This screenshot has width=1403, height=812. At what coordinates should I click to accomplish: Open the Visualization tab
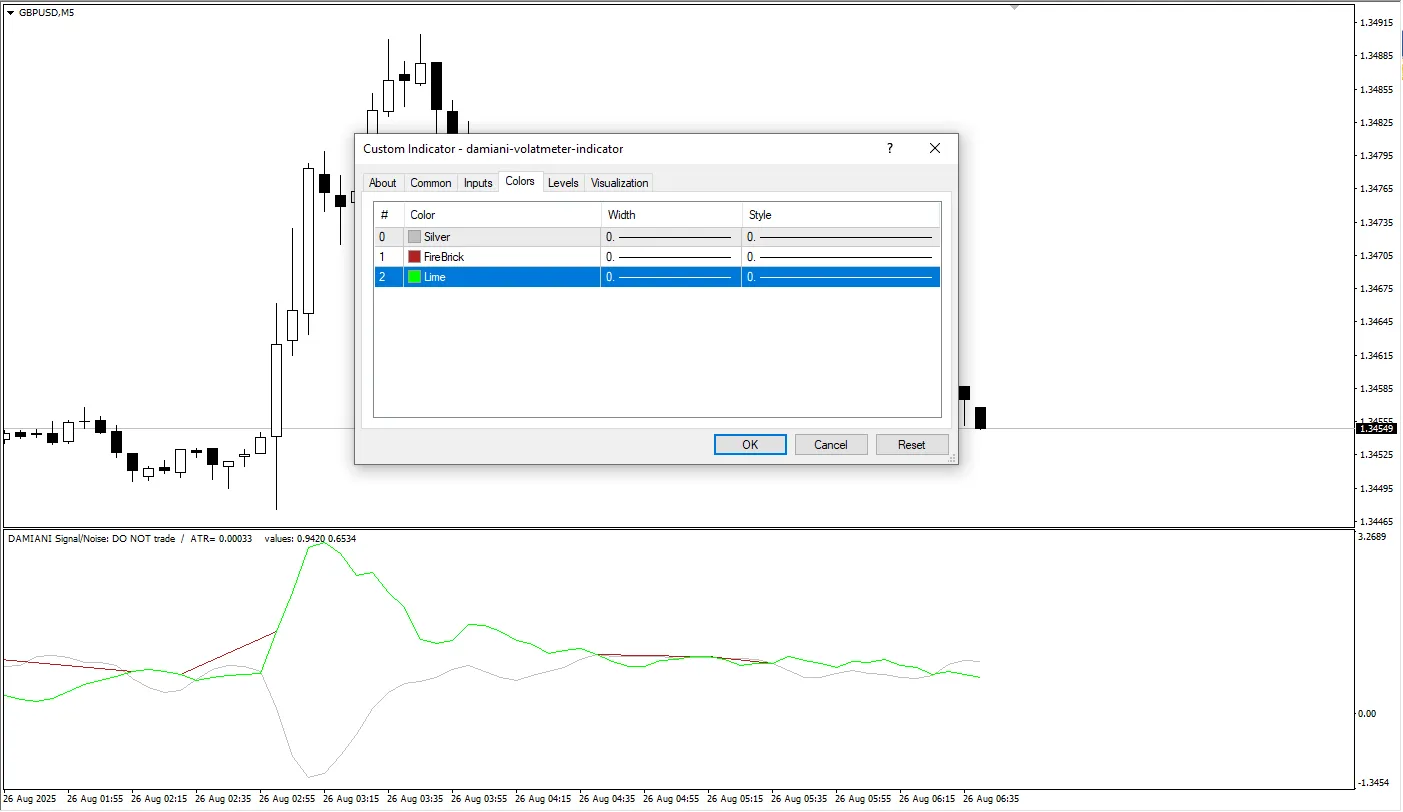(x=619, y=183)
